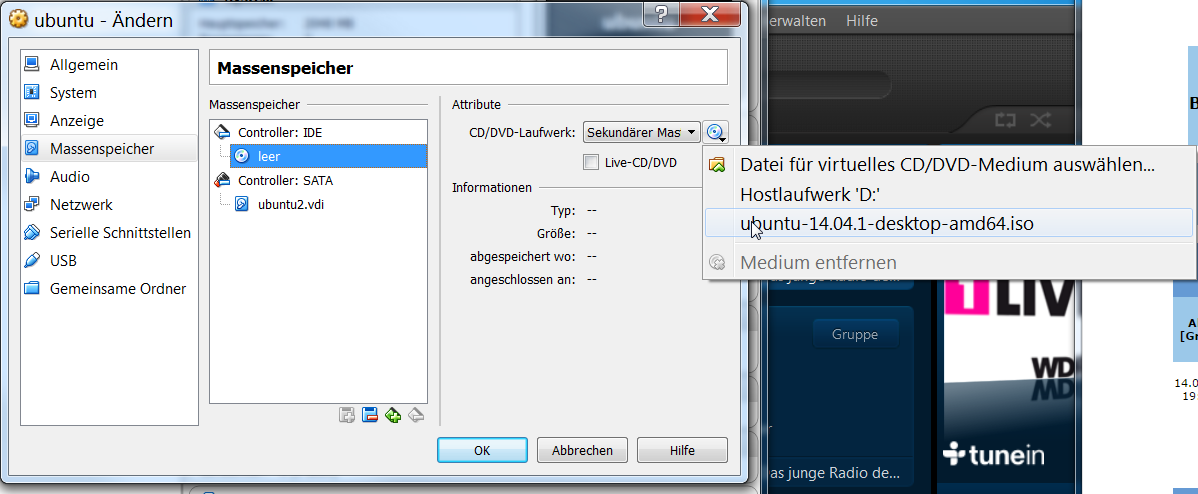1198x494 pixels.
Task: Enable the Live-CD/DVD checkbox
Action: pos(591,162)
